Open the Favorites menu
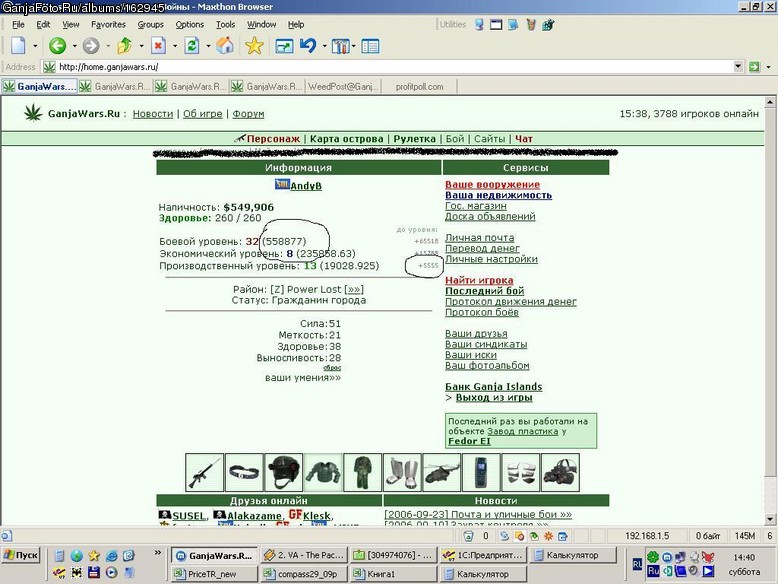 coord(108,24)
